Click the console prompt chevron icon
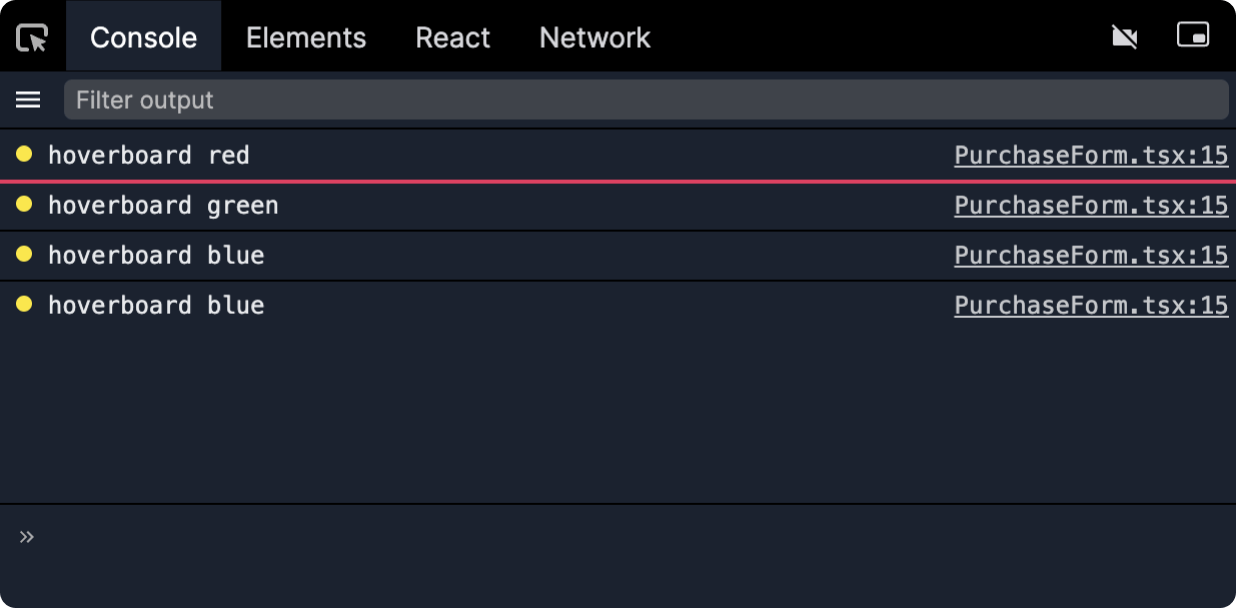The image size is (1236, 608). click(27, 537)
